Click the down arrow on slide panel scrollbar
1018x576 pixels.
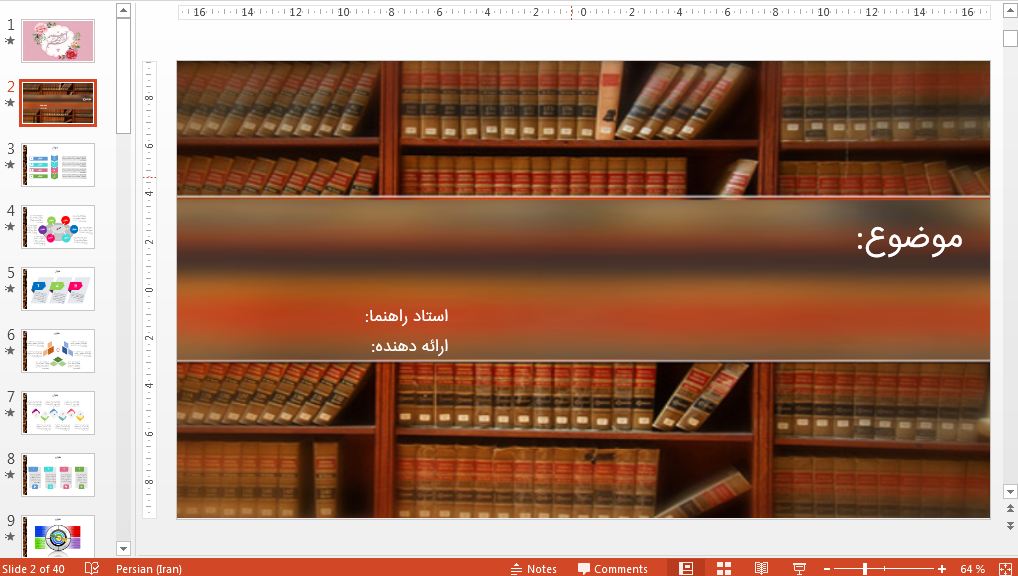point(123,548)
